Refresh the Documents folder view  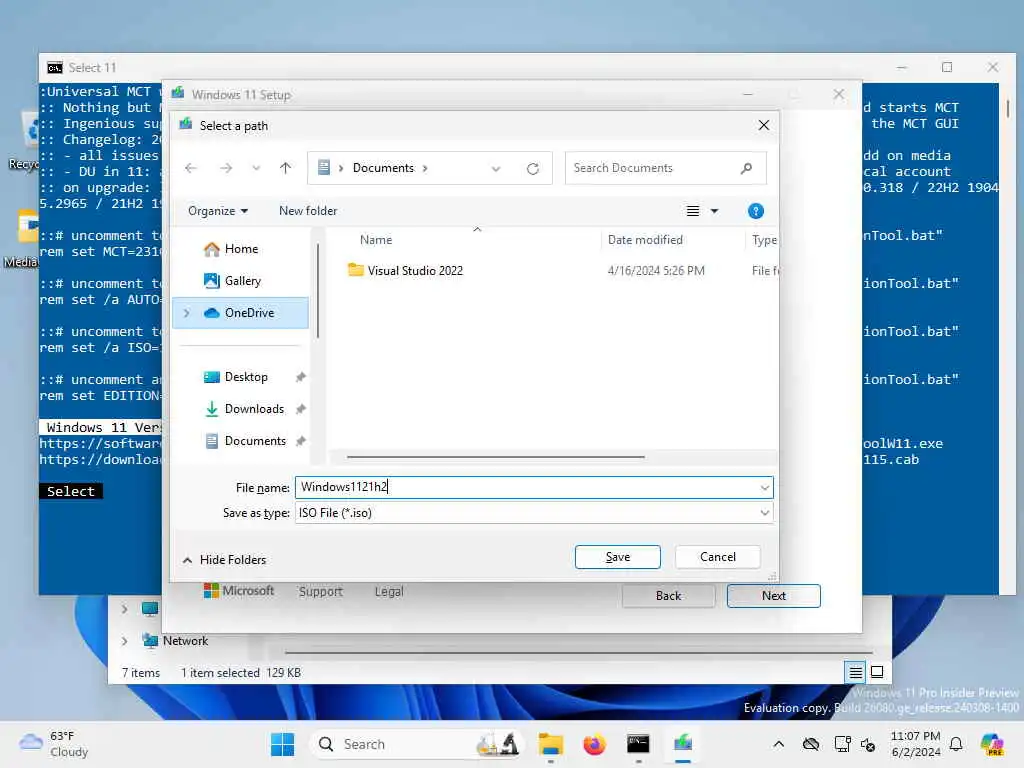pos(533,168)
